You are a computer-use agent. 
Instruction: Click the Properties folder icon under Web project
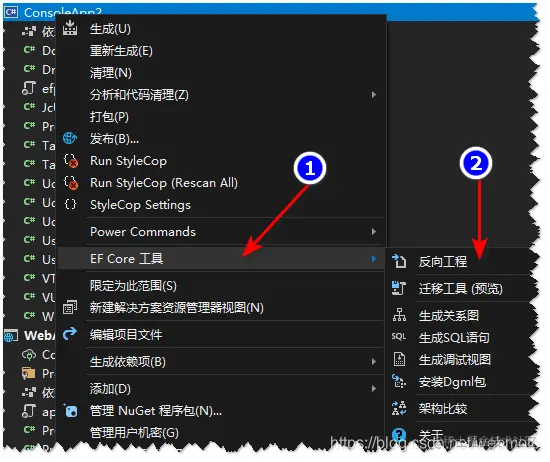[28, 373]
